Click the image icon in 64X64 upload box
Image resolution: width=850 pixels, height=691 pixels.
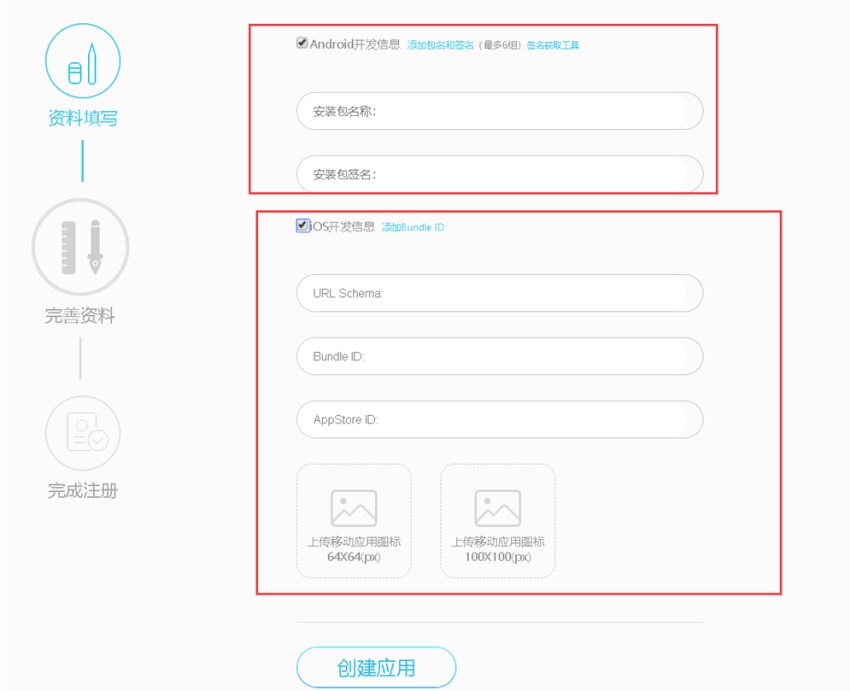coord(354,508)
